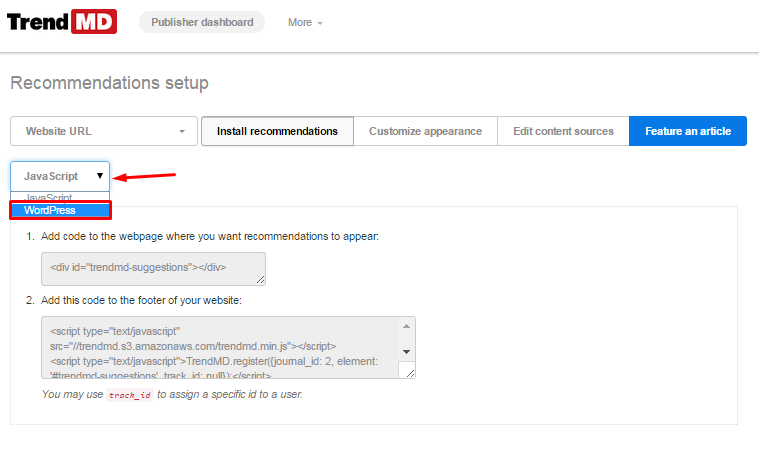Open the Publisher dashboard
759x461 pixels.
coord(202,22)
